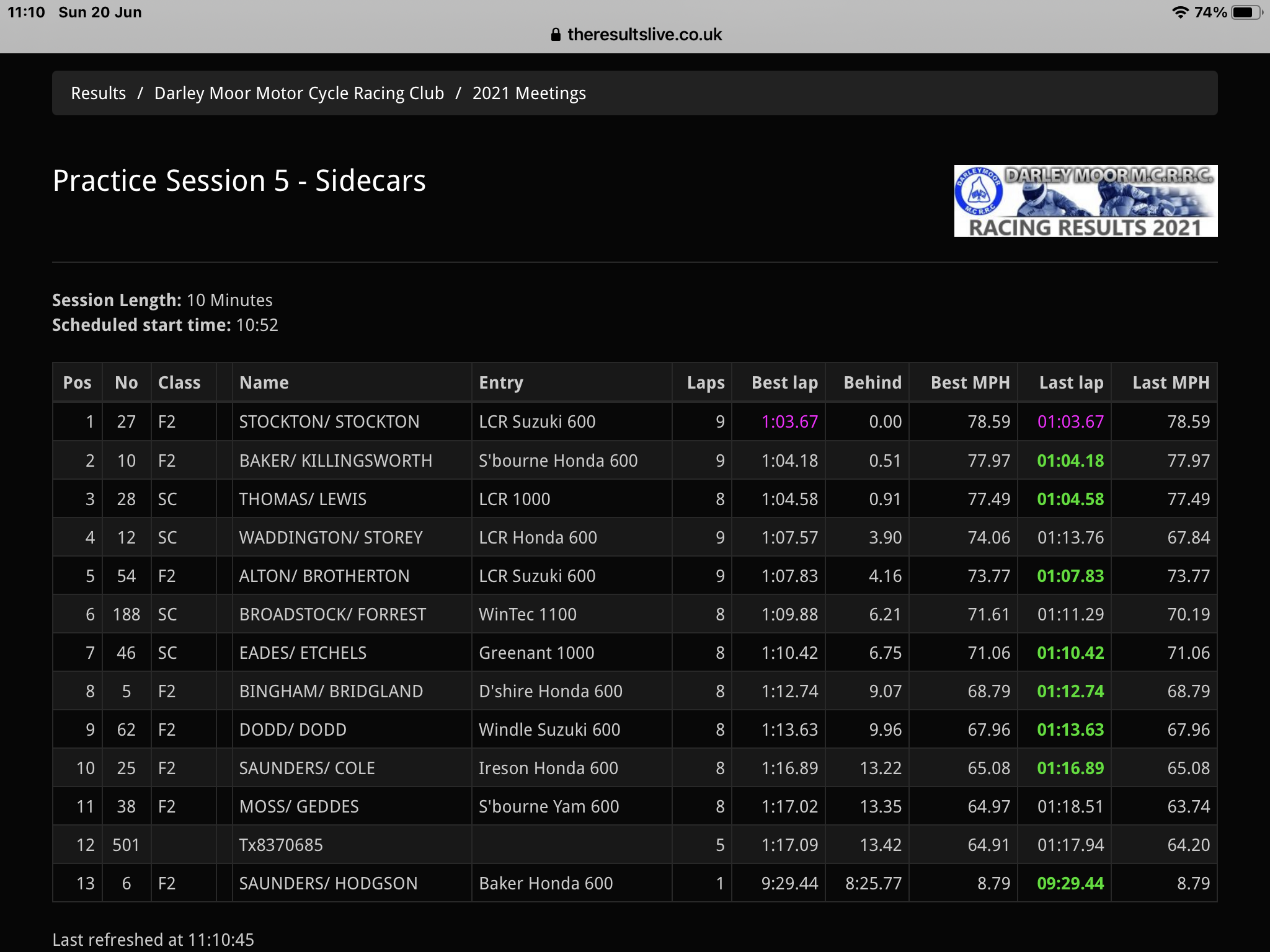Click Greenant 1000 entry cell

572,653
